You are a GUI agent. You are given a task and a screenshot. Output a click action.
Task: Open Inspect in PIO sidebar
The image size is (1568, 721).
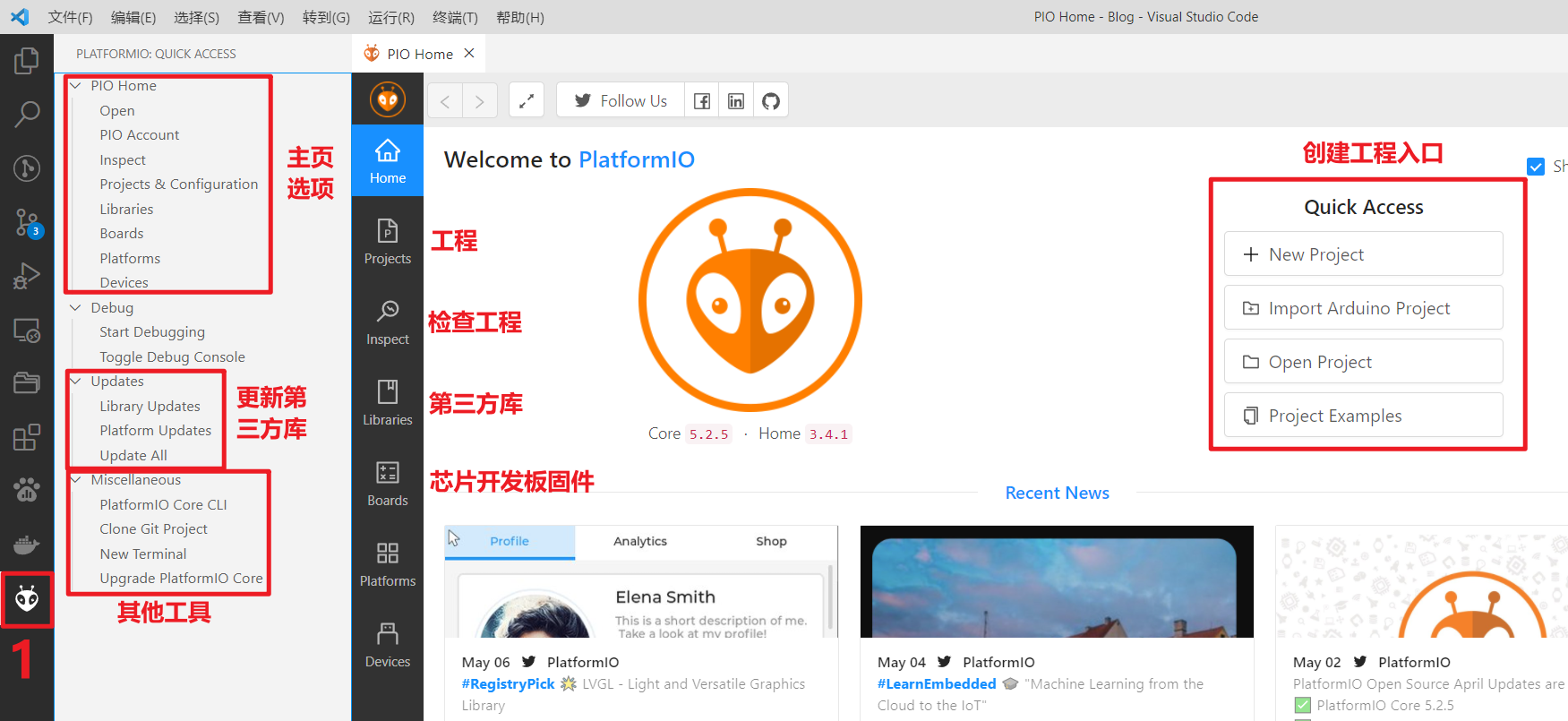tap(388, 322)
